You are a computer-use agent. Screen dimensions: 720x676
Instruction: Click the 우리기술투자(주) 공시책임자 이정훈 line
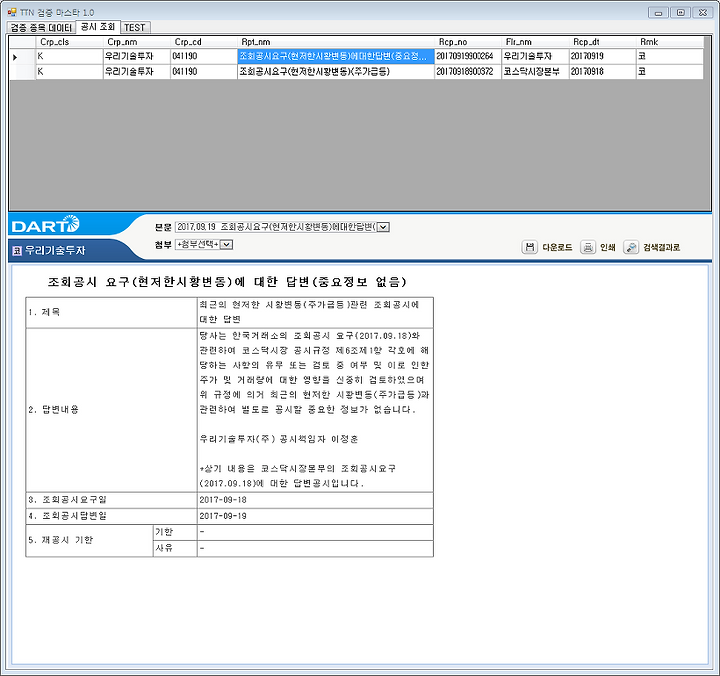(278, 439)
